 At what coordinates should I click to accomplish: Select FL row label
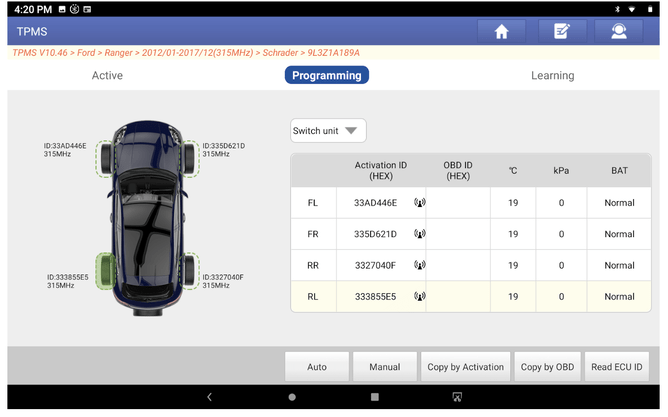click(313, 203)
